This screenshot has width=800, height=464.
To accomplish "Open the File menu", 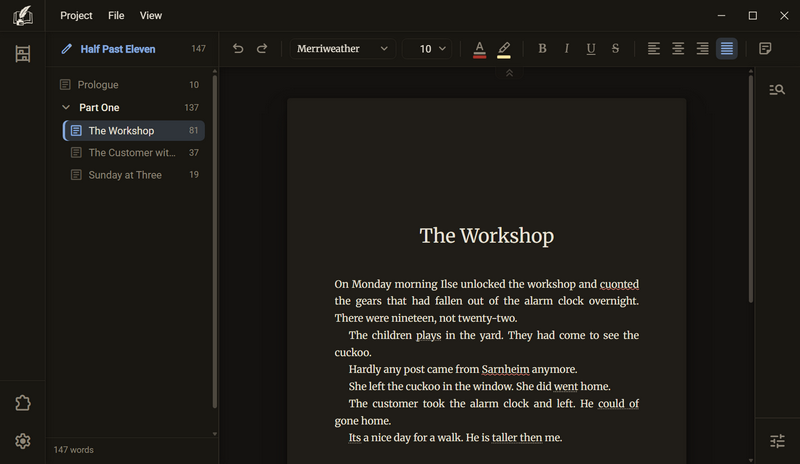I will [116, 16].
